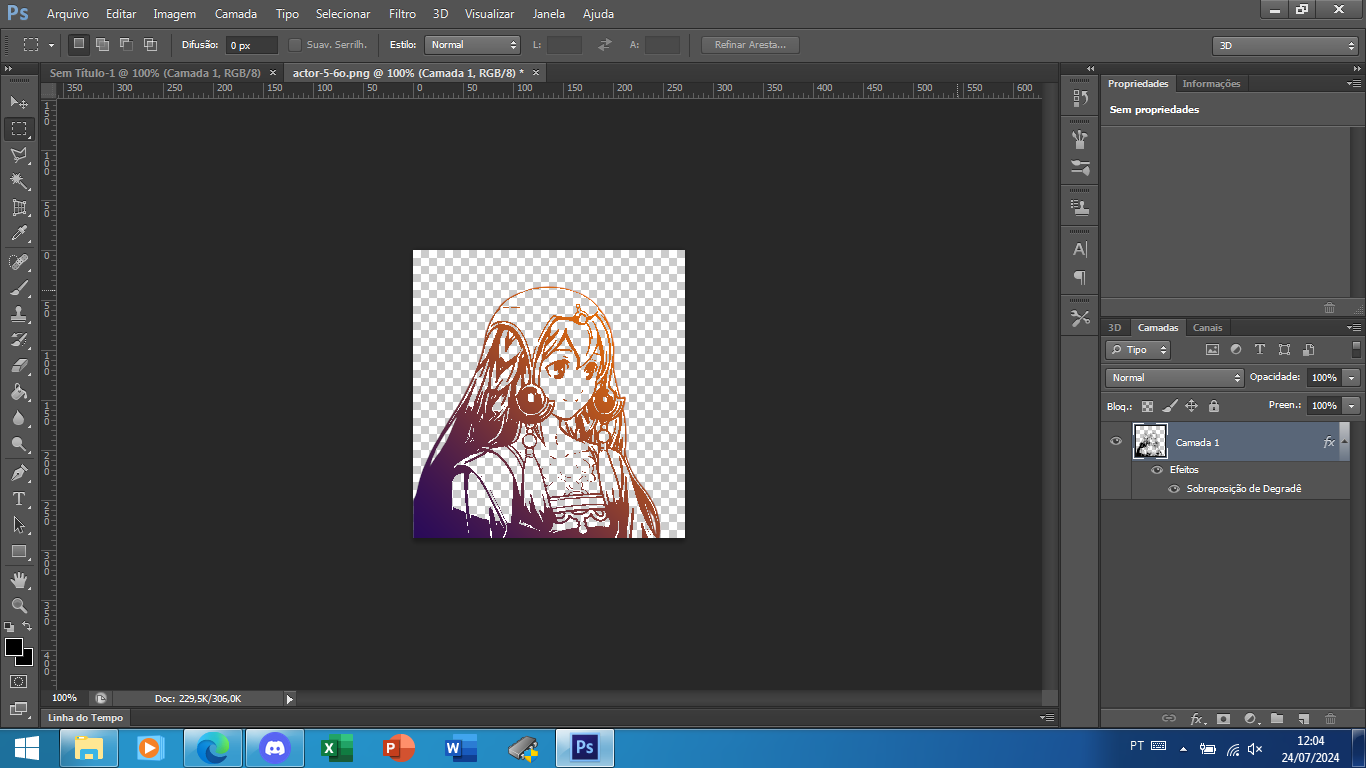1366x768 pixels.
Task: Toggle Quick Mask mode
Action: [x=19, y=681]
